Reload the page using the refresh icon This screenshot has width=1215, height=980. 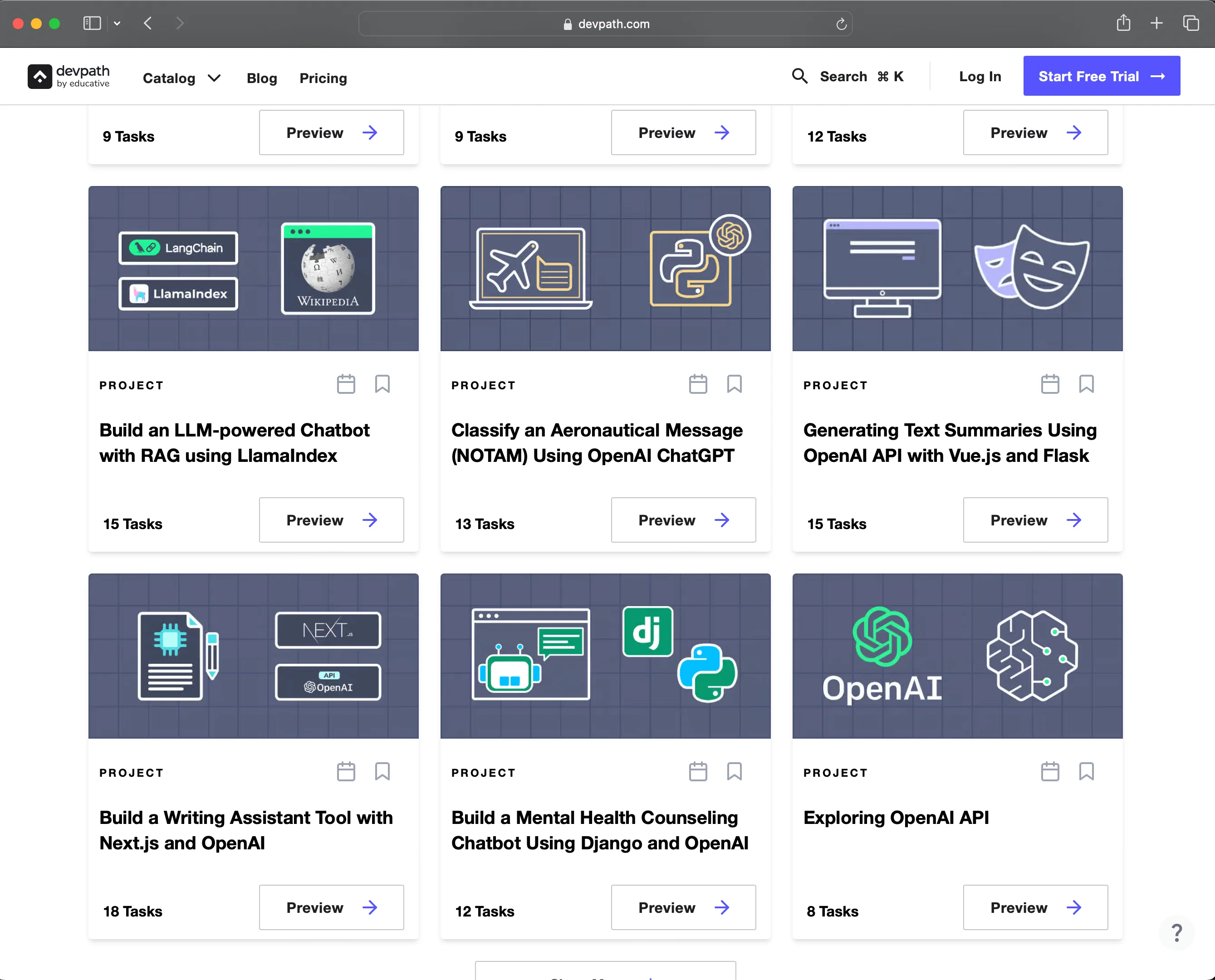tap(841, 24)
